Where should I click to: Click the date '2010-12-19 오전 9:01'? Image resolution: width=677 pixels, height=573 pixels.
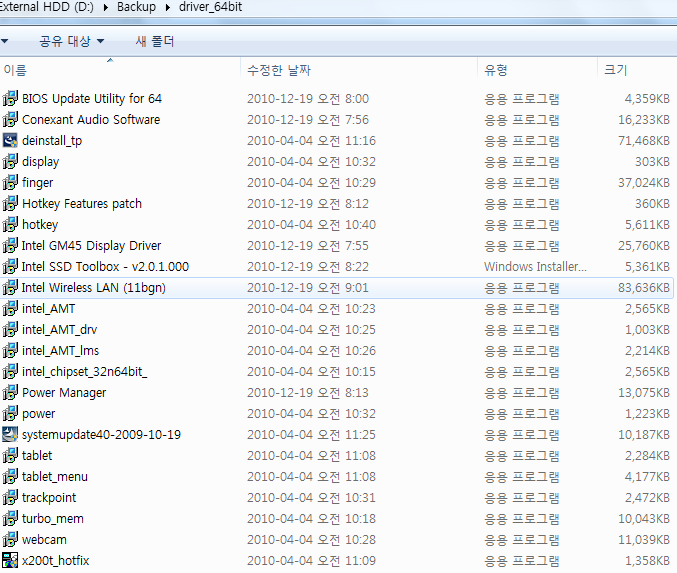308,288
